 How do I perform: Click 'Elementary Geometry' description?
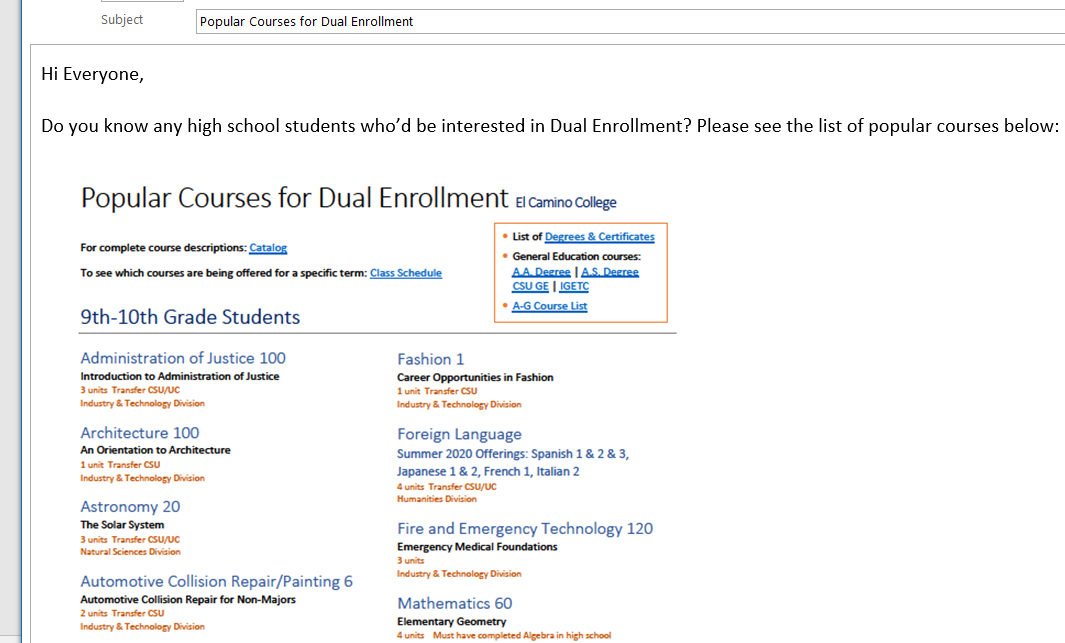(x=452, y=621)
